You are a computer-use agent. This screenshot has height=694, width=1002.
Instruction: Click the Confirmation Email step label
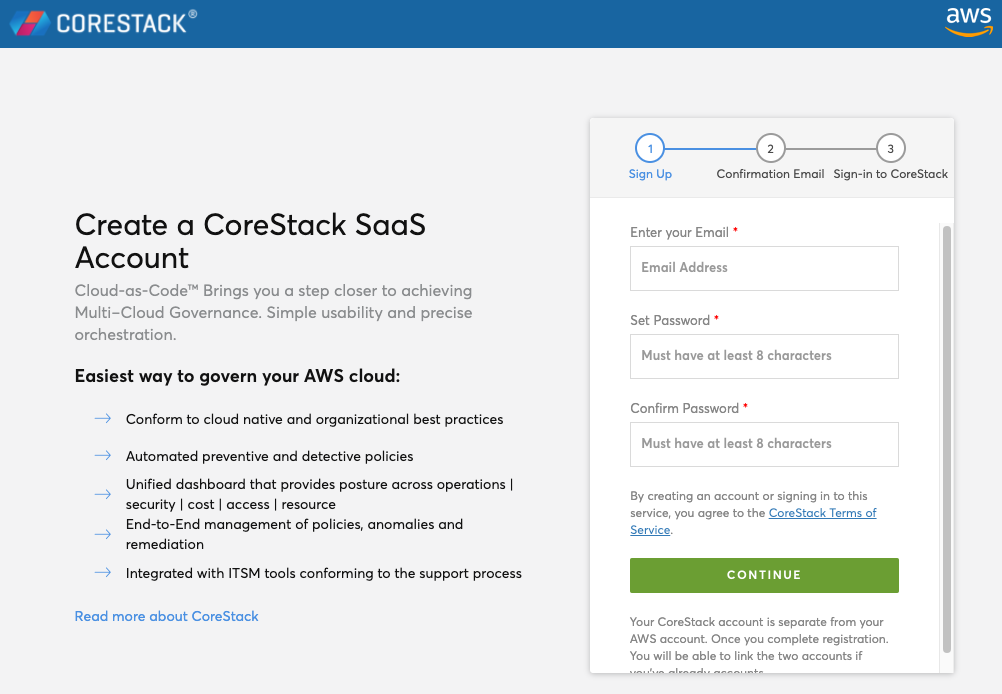click(x=770, y=174)
